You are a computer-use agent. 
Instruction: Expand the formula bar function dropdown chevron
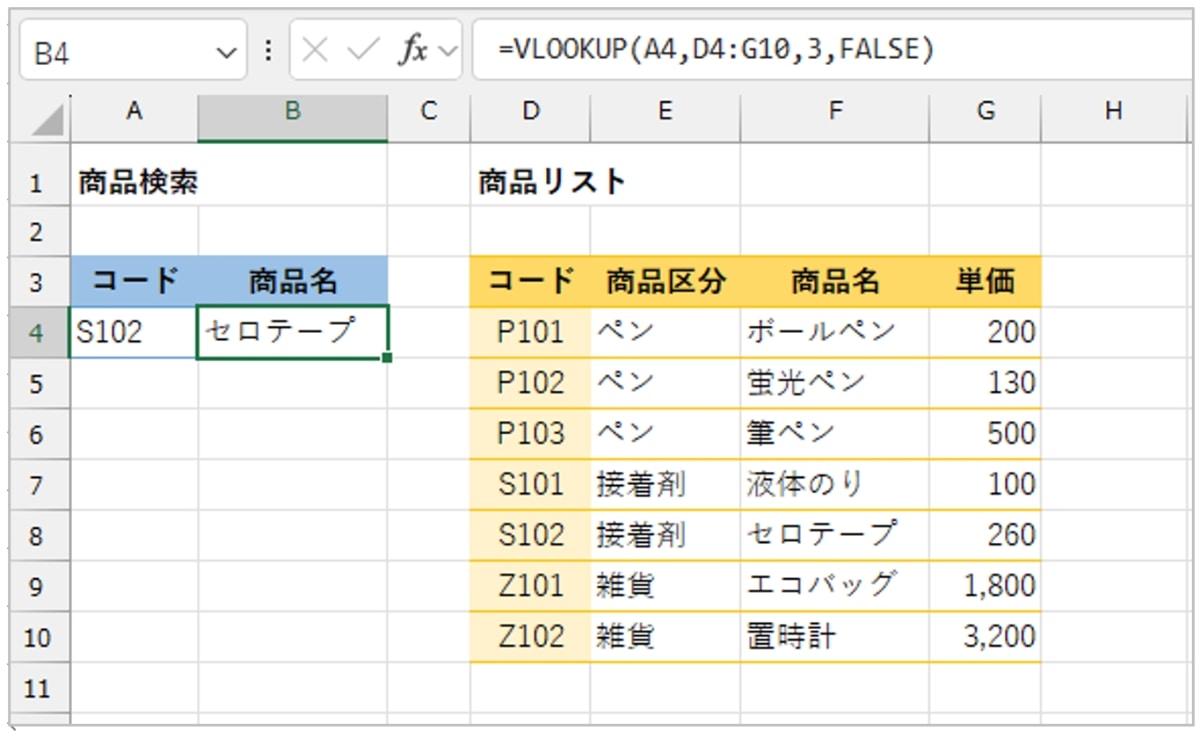(447, 51)
